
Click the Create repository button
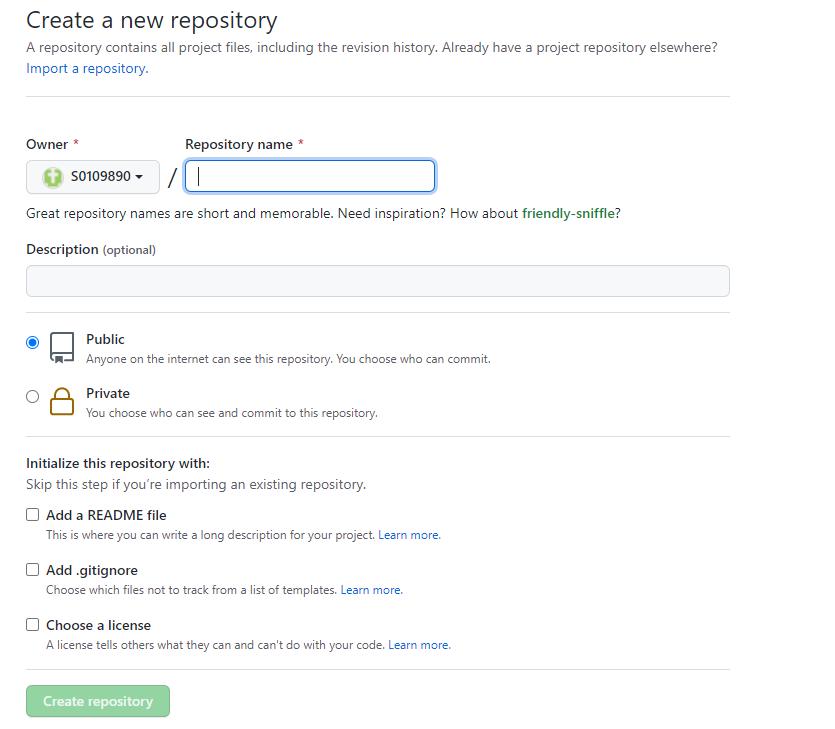[x=98, y=701]
